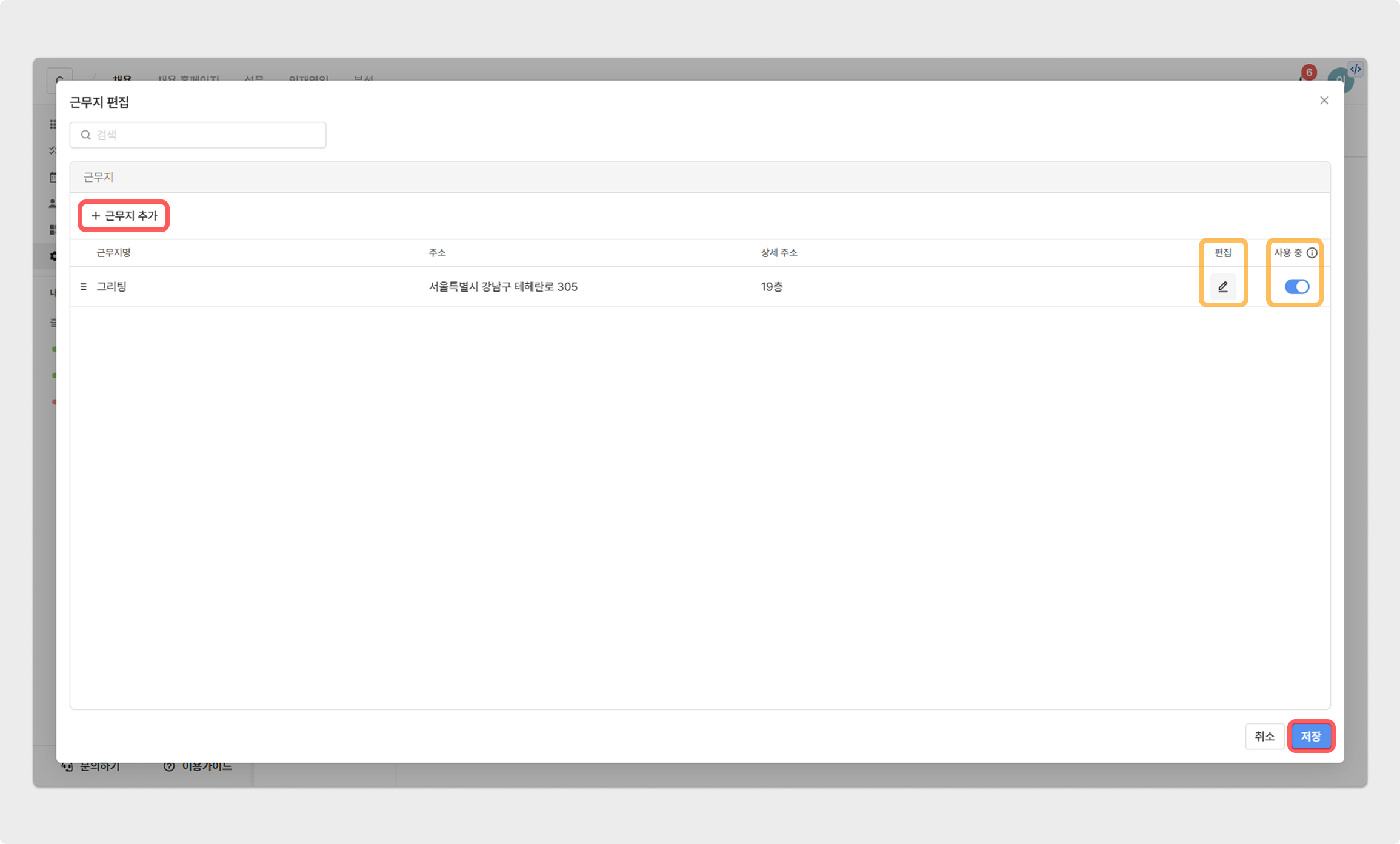This screenshot has height=844, width=1400.
Task: Focus the 검색 search input field
Action: tap(206, 135)
